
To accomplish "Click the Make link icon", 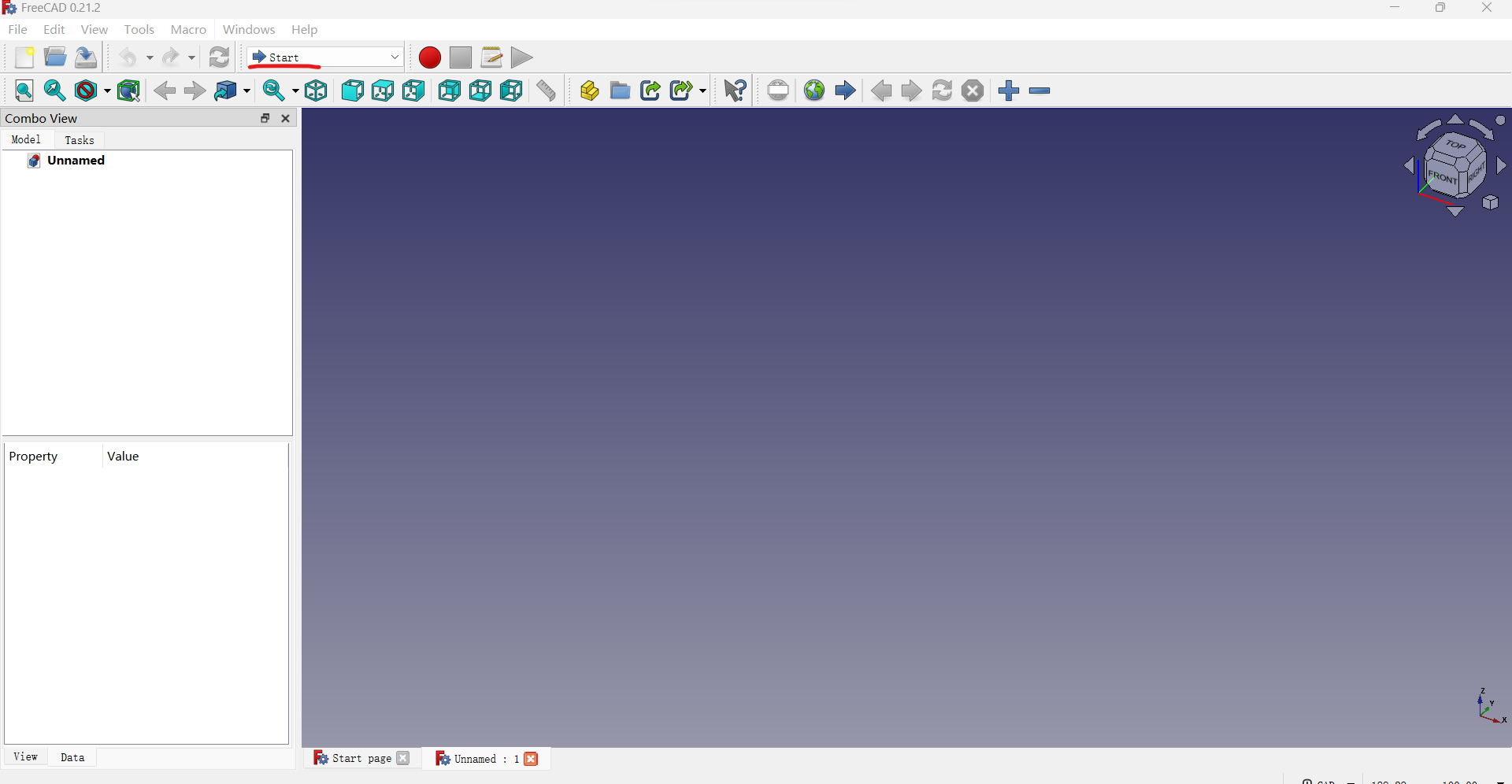I will (651, 91).
